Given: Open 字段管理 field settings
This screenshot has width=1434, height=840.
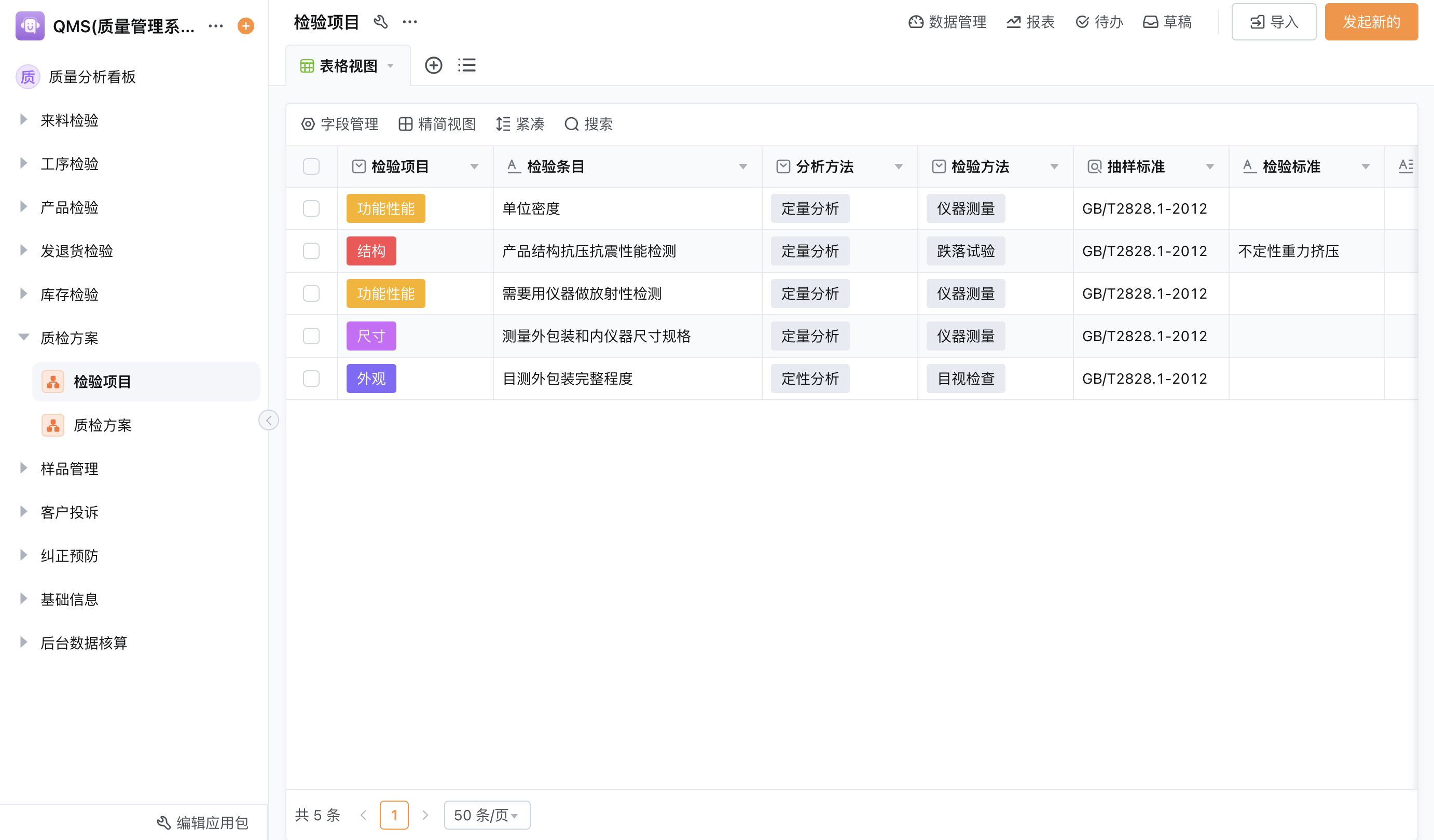Looking at the screenshot, I should click(340, 124).
